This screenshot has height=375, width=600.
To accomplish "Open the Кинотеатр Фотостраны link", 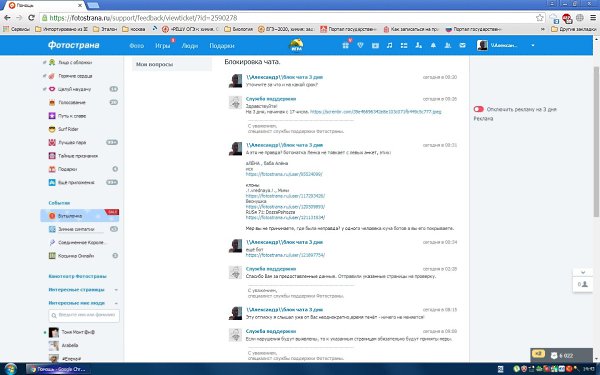I will 77,276.
